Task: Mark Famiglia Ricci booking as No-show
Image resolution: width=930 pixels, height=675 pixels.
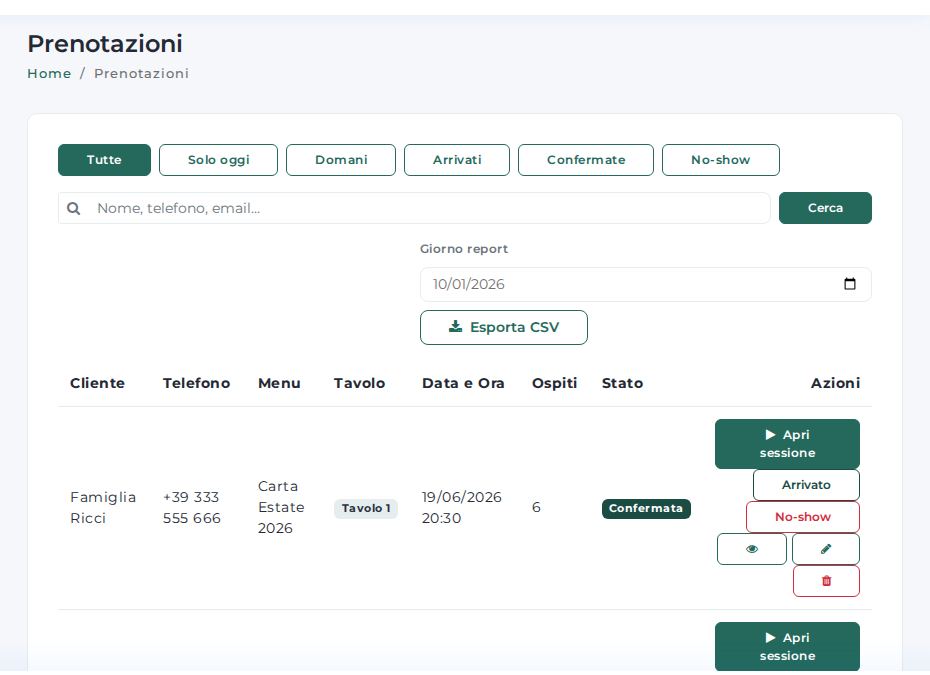Action: point(802,517)
